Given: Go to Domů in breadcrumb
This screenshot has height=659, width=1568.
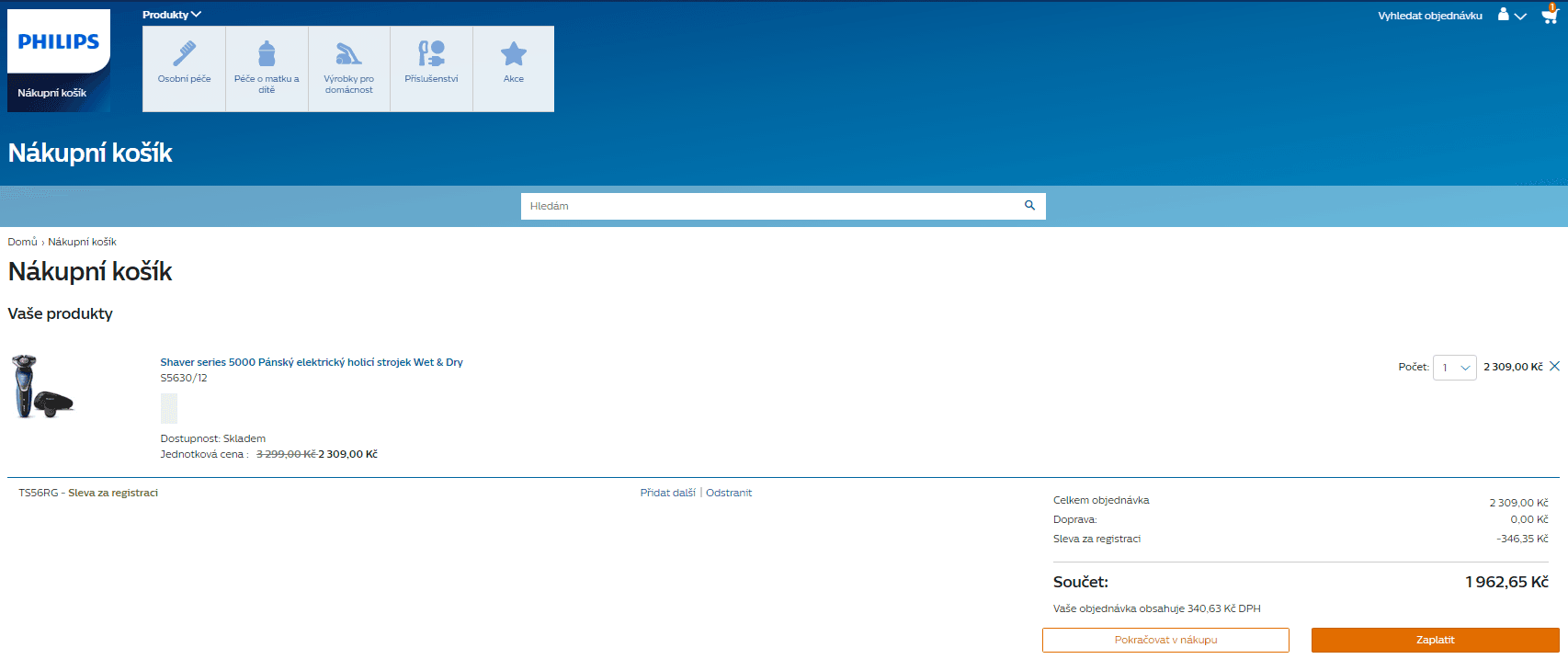Looking at the screenshot, I should click(x=22, y=242).
